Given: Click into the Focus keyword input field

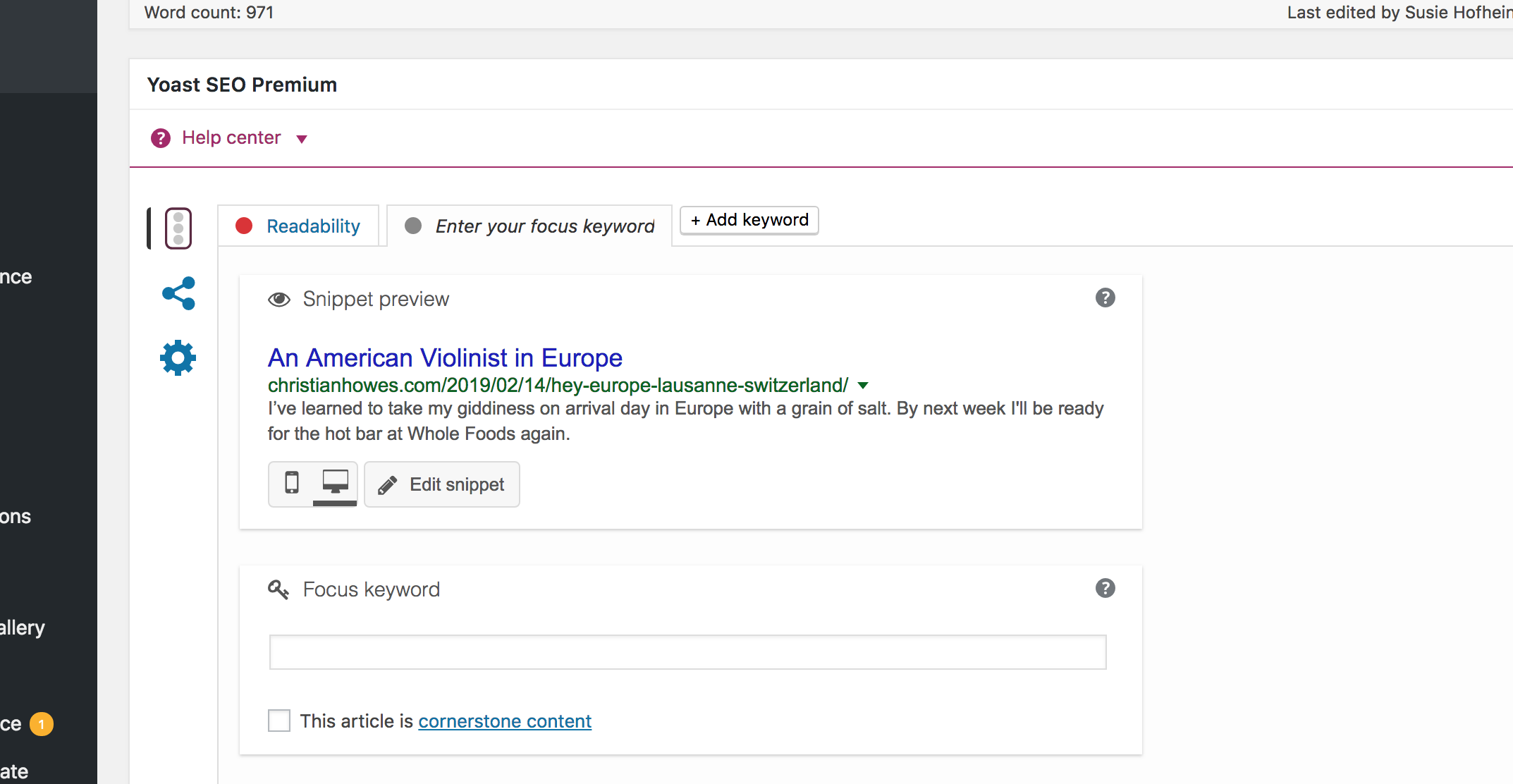Looking at the screenshot, I should (x=687, y=652).
